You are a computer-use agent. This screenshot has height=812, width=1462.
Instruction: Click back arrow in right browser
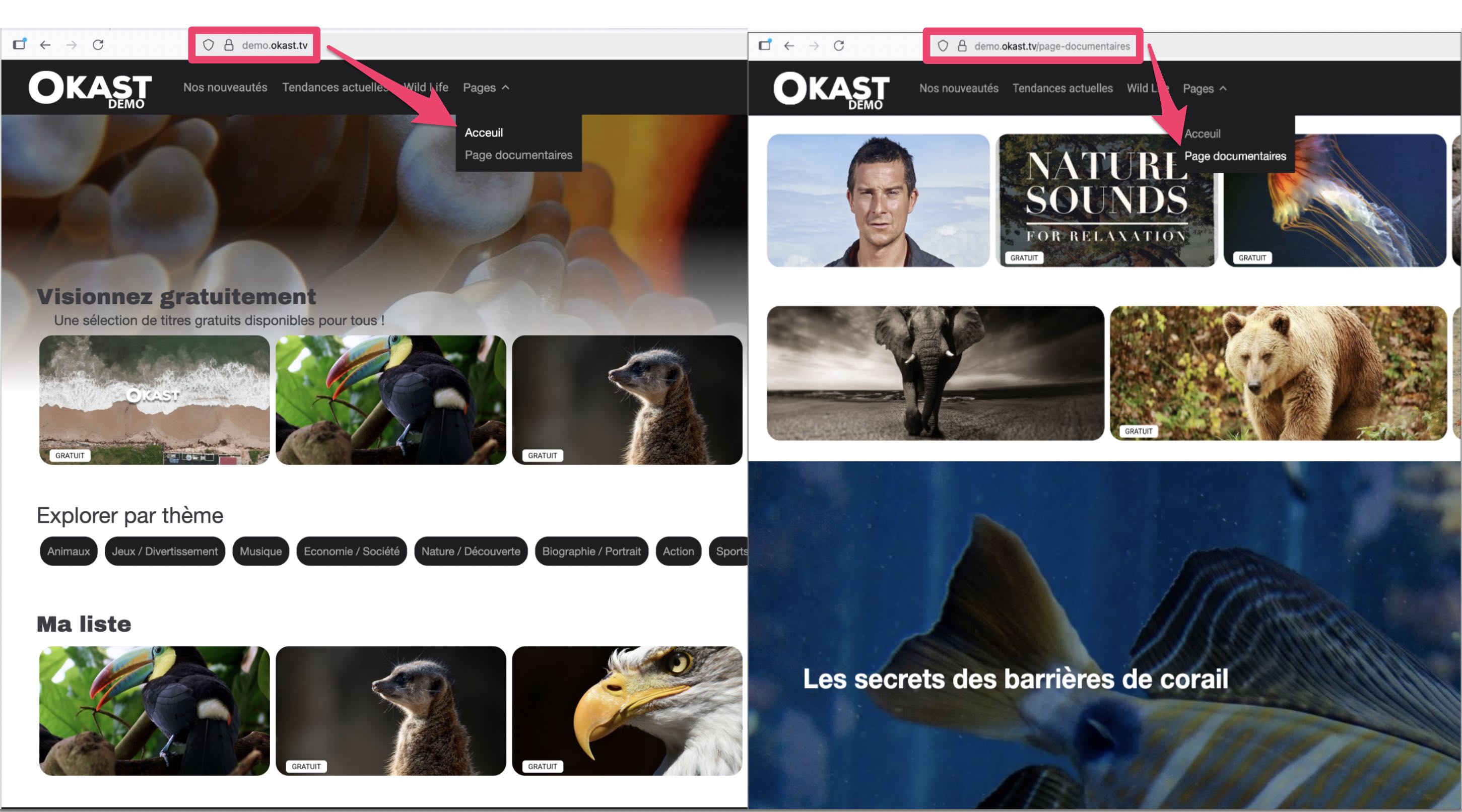789,45
